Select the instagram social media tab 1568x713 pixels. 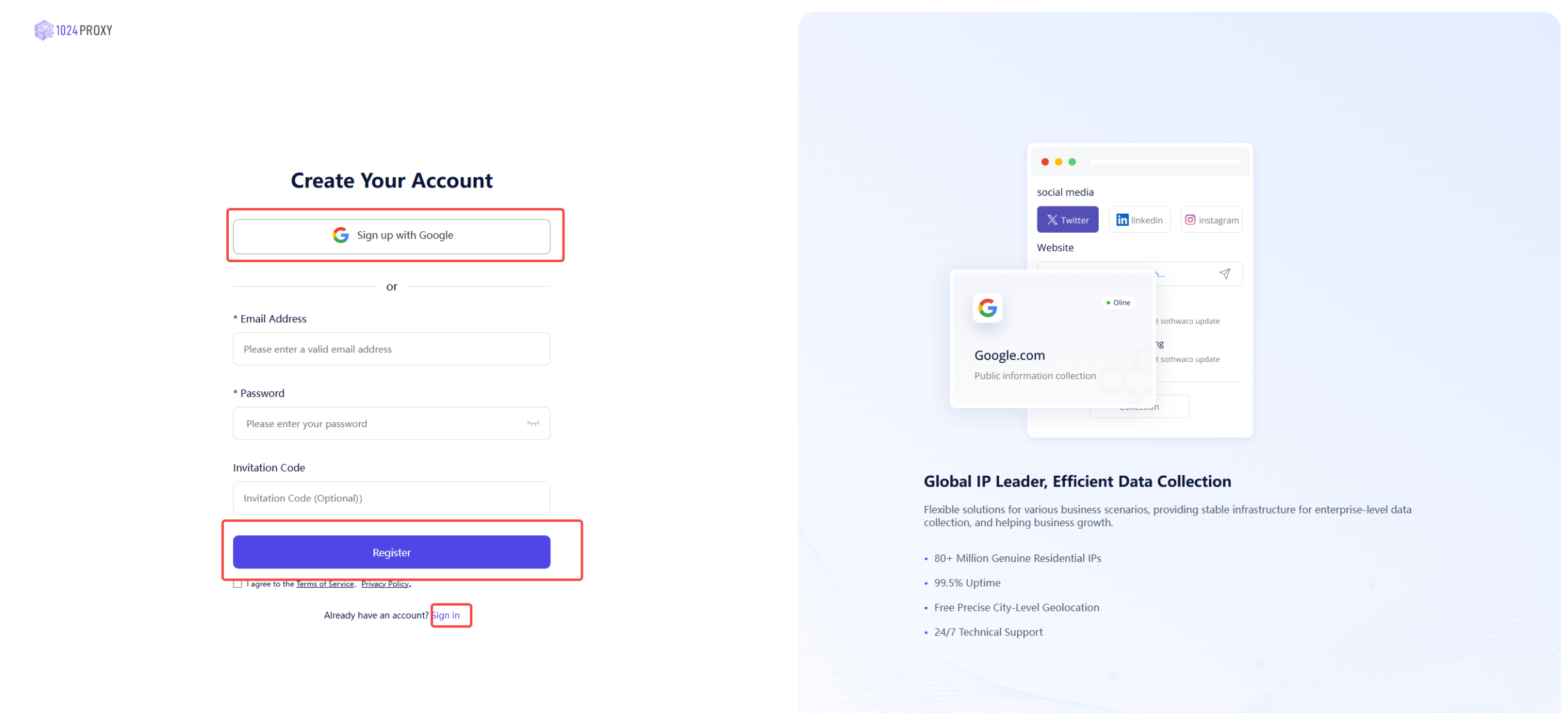pos(1212,220)
